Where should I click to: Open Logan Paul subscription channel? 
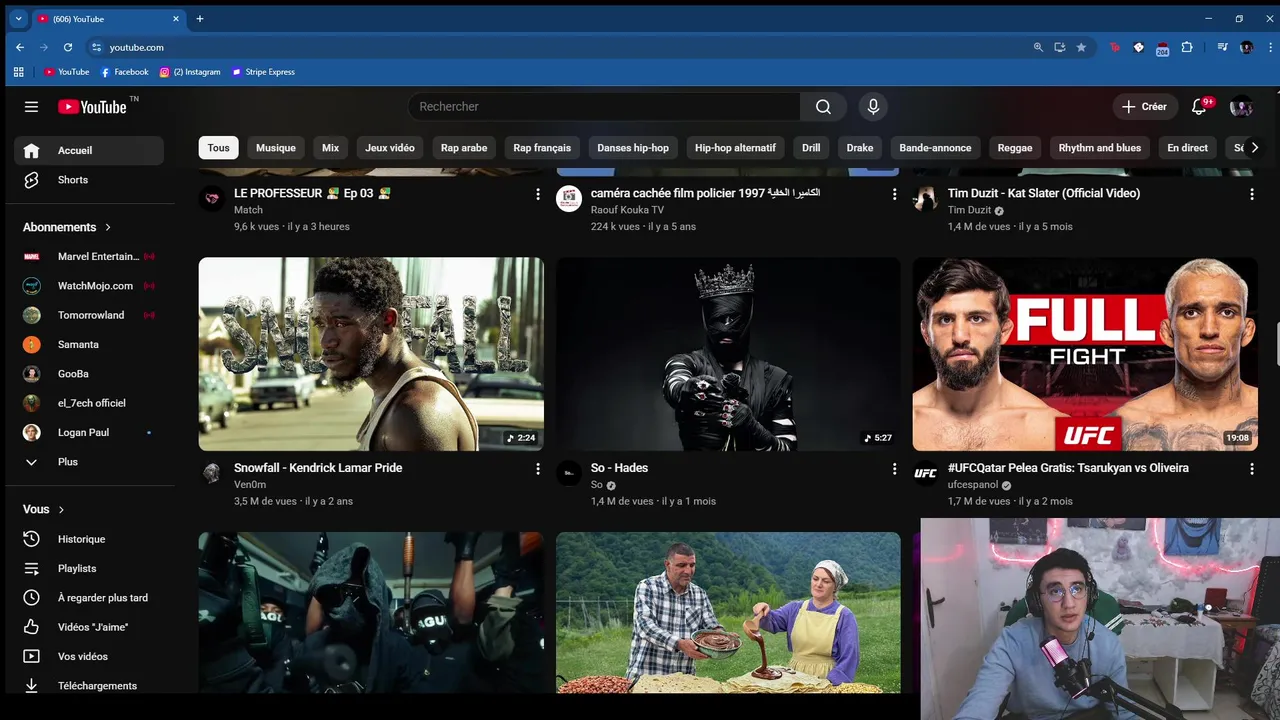[x=89, y=432]
